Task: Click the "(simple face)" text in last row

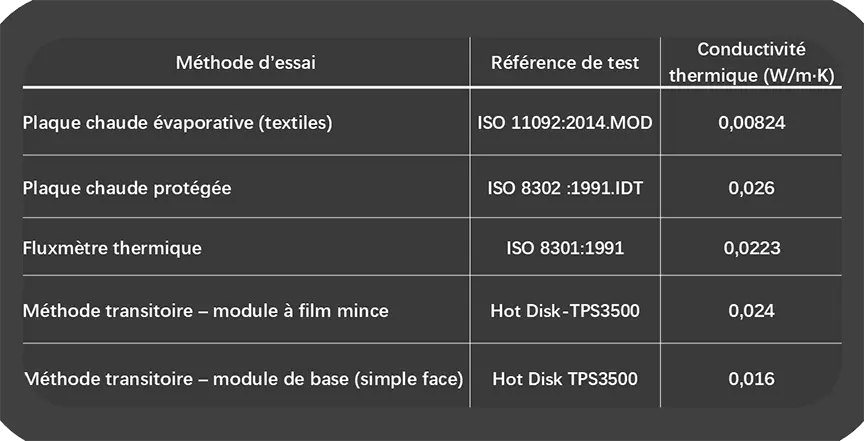Action: pos(413,379)
